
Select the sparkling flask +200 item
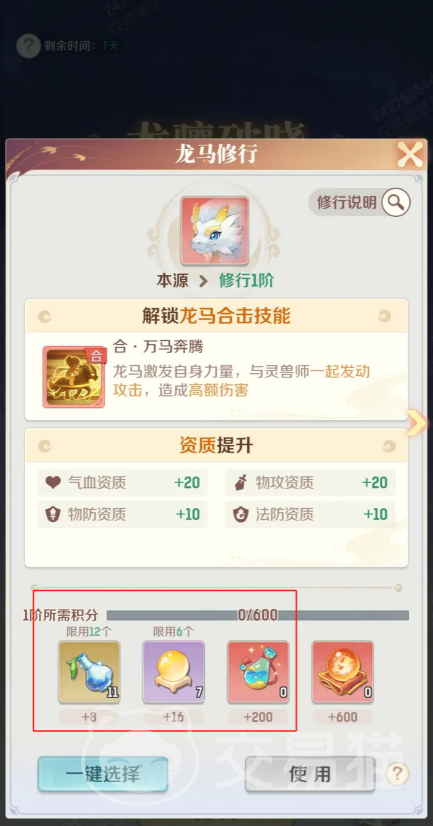258,672
